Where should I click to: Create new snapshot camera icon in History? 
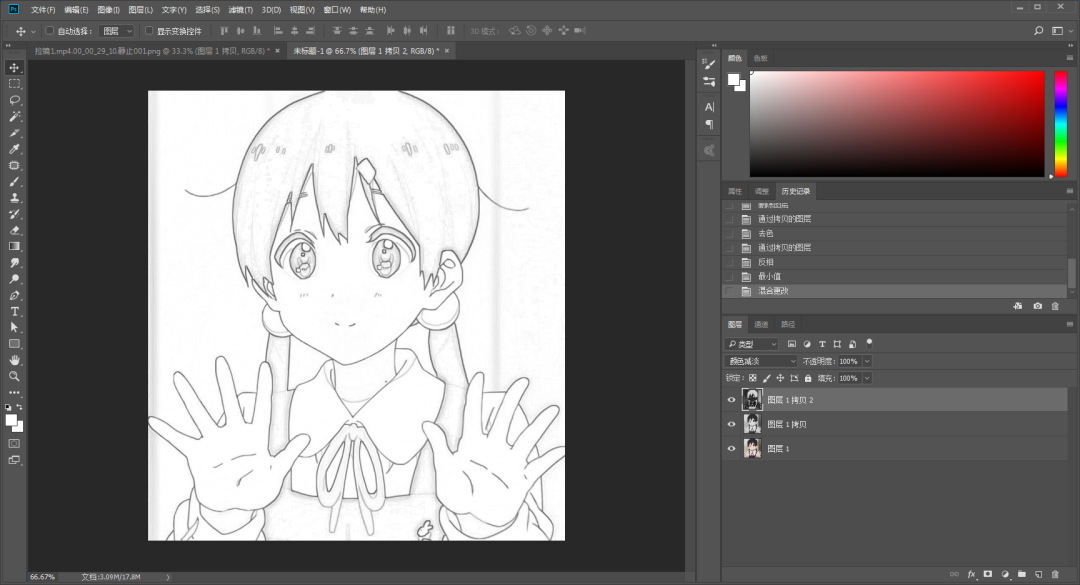point(1037,306)
